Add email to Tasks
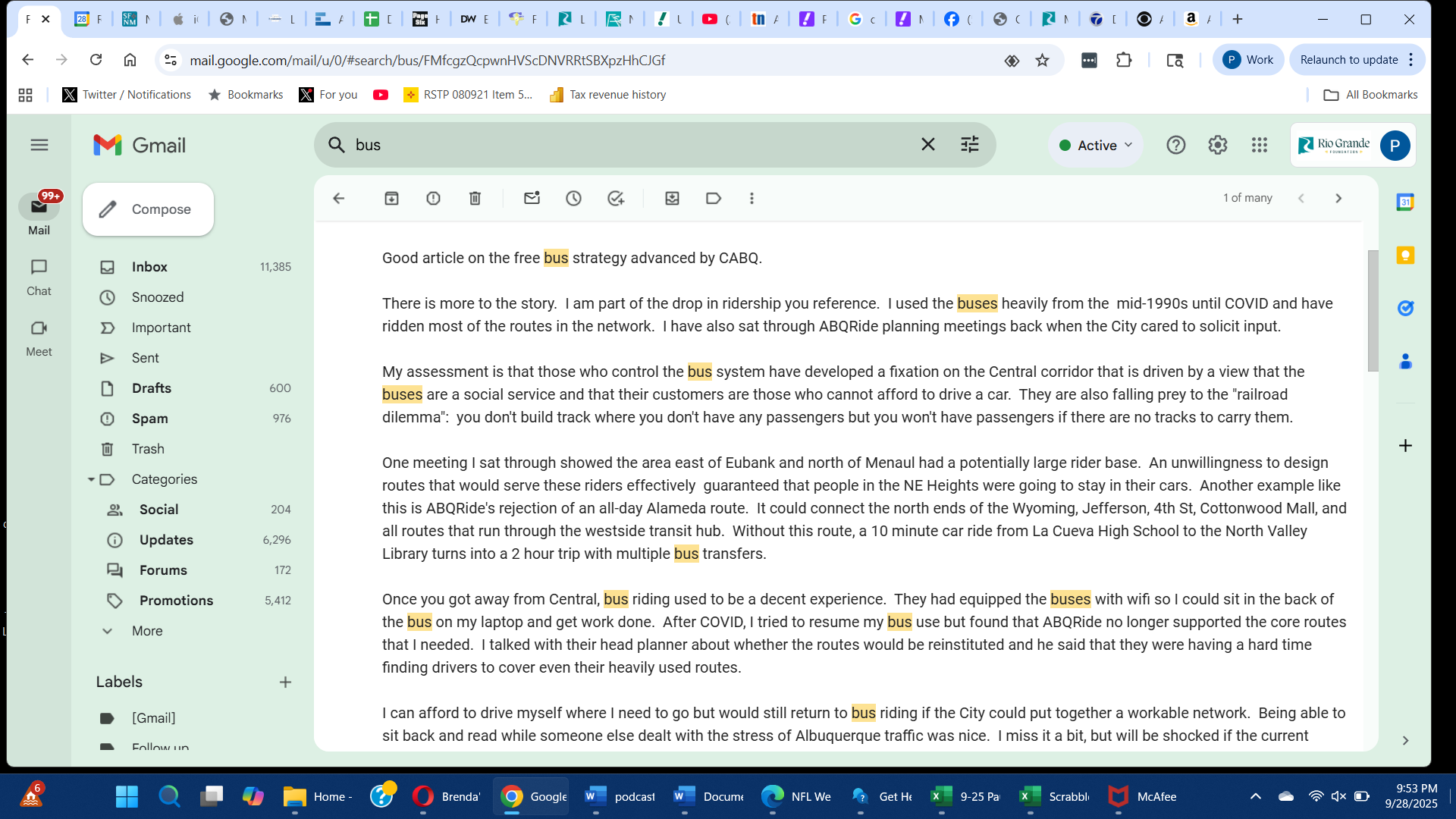Viewport: 1456px width, 819px height. click(615, 198)
